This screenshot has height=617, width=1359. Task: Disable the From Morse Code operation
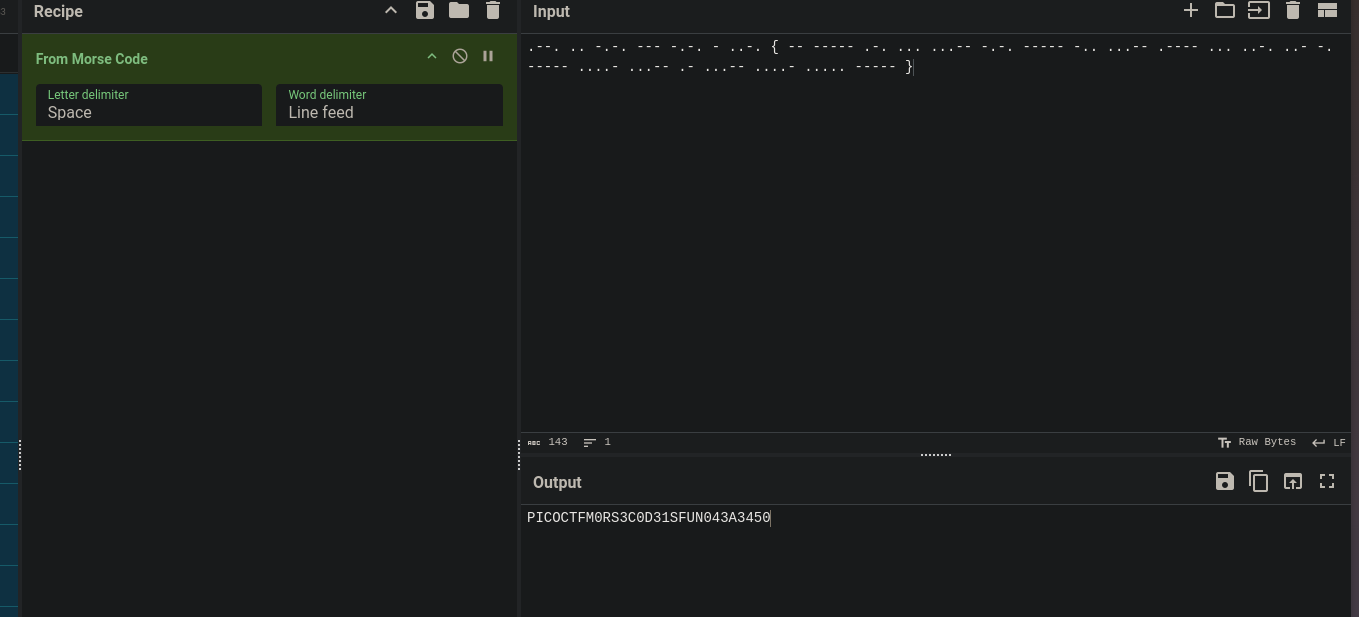click(x=460, y=57)
